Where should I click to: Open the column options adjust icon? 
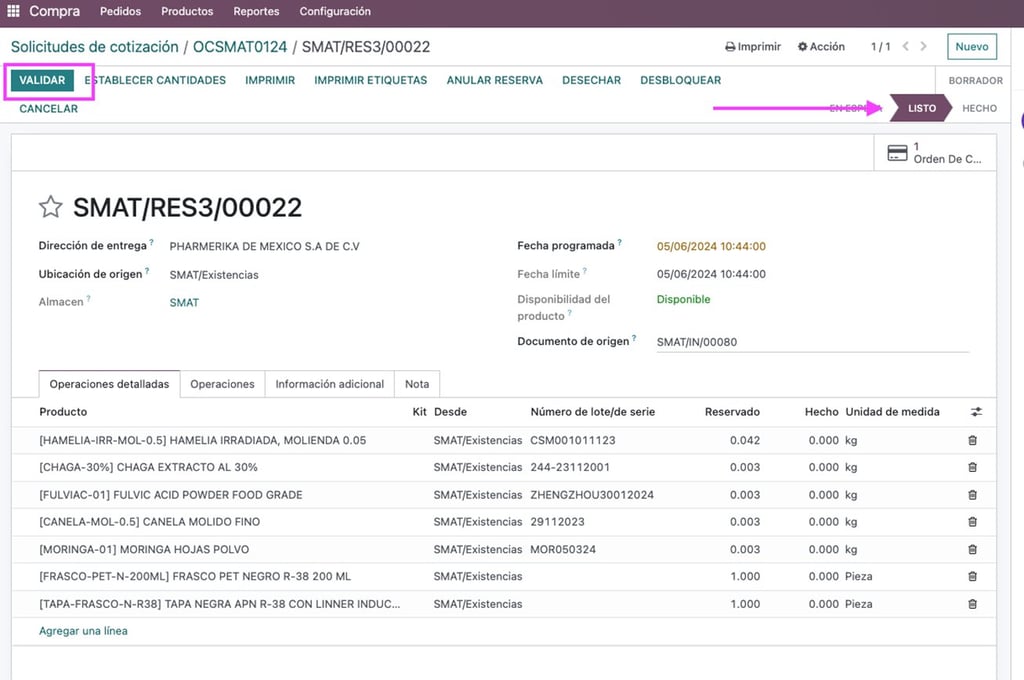click(x=976, y=412)
